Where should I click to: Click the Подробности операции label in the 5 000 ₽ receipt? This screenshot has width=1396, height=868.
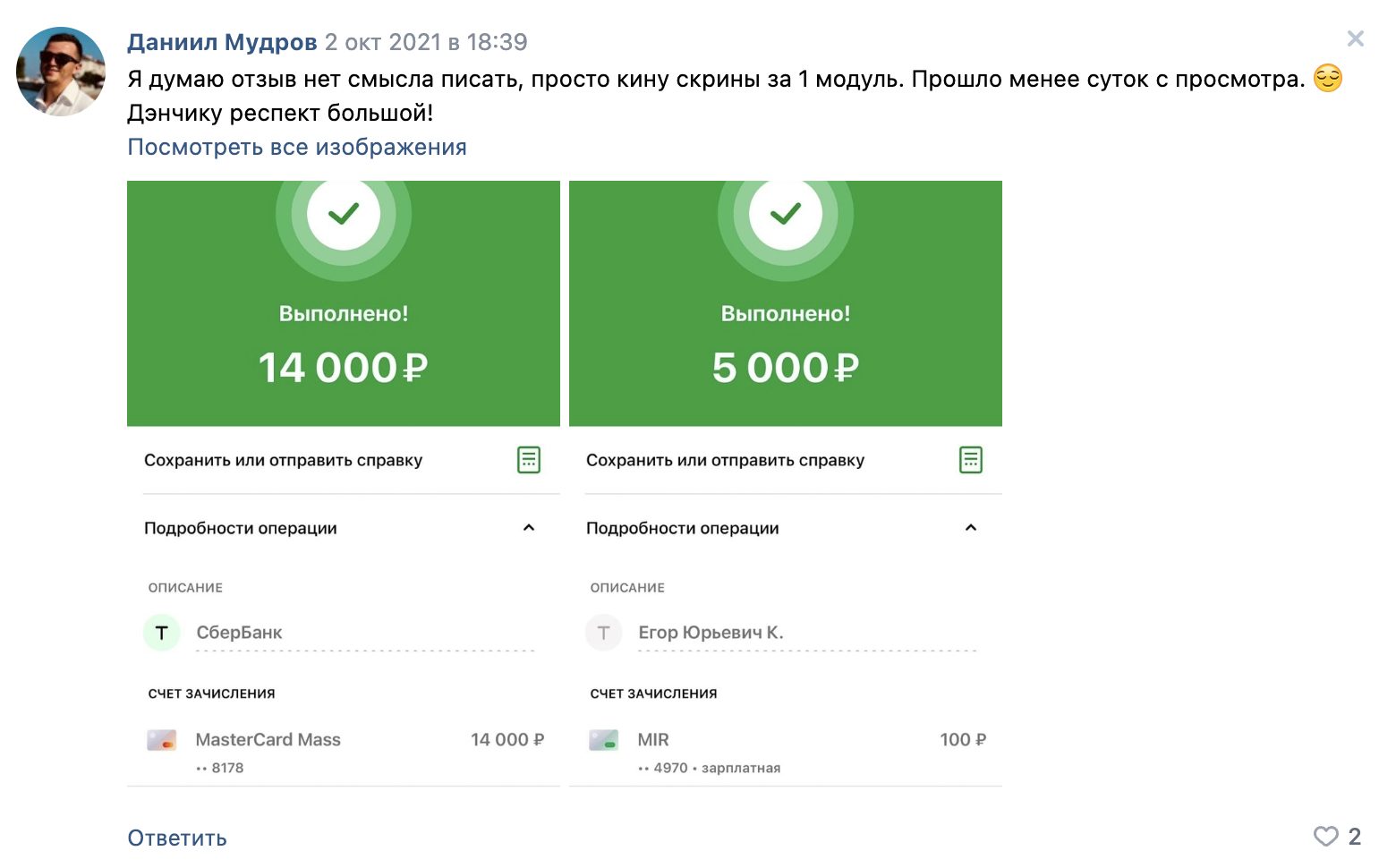683,528
